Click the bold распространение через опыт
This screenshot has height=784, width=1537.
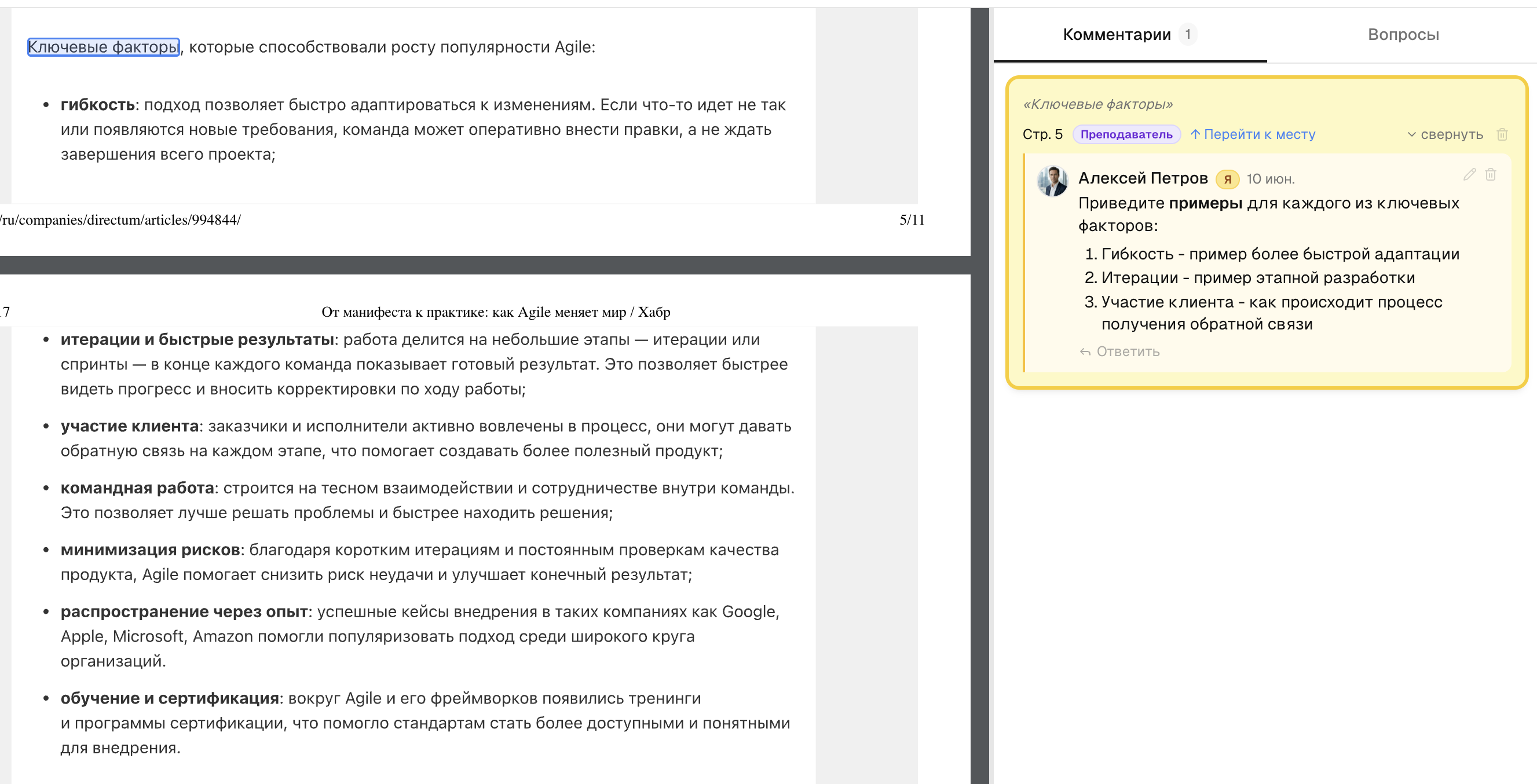pos(184,611)
